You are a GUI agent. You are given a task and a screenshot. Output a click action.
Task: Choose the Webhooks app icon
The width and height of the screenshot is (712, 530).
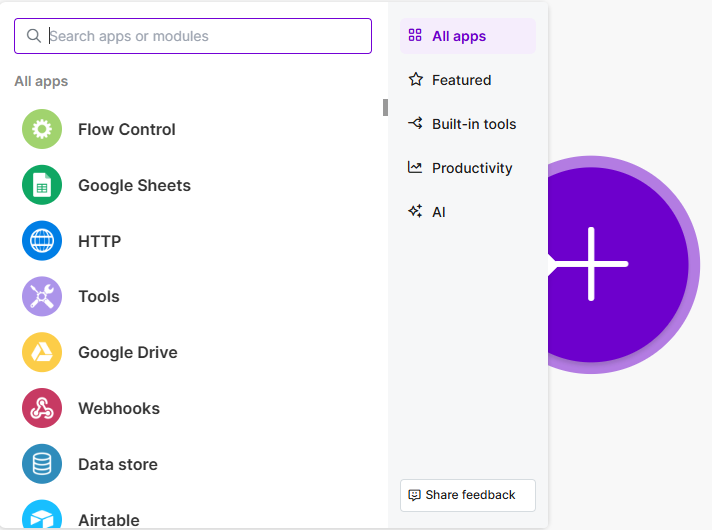tap(42, 408)
